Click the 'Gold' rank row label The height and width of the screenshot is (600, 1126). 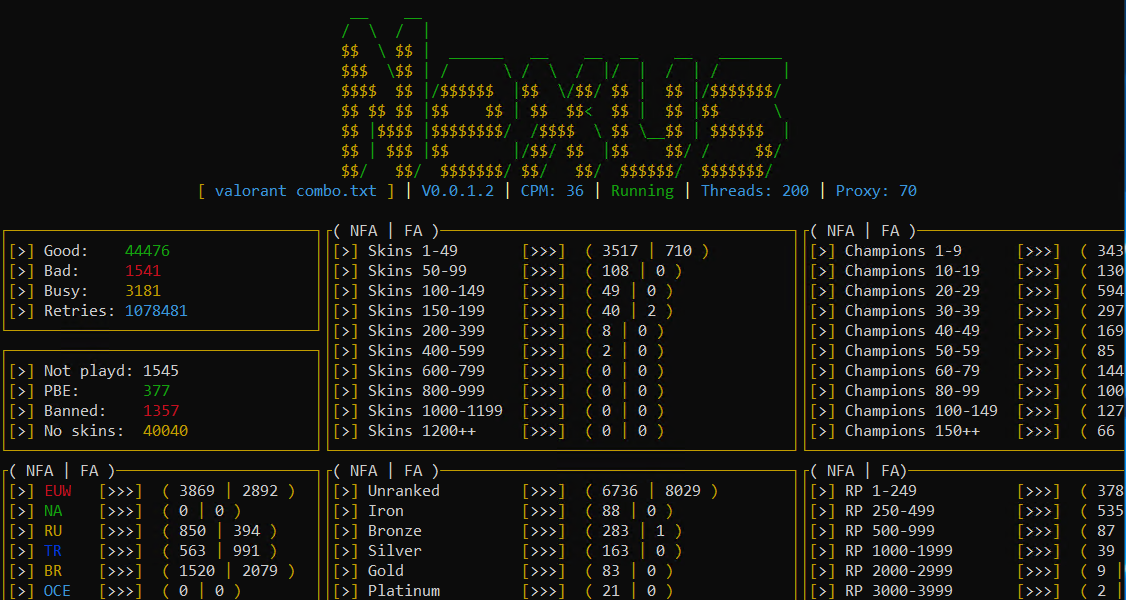click(386, 571)
